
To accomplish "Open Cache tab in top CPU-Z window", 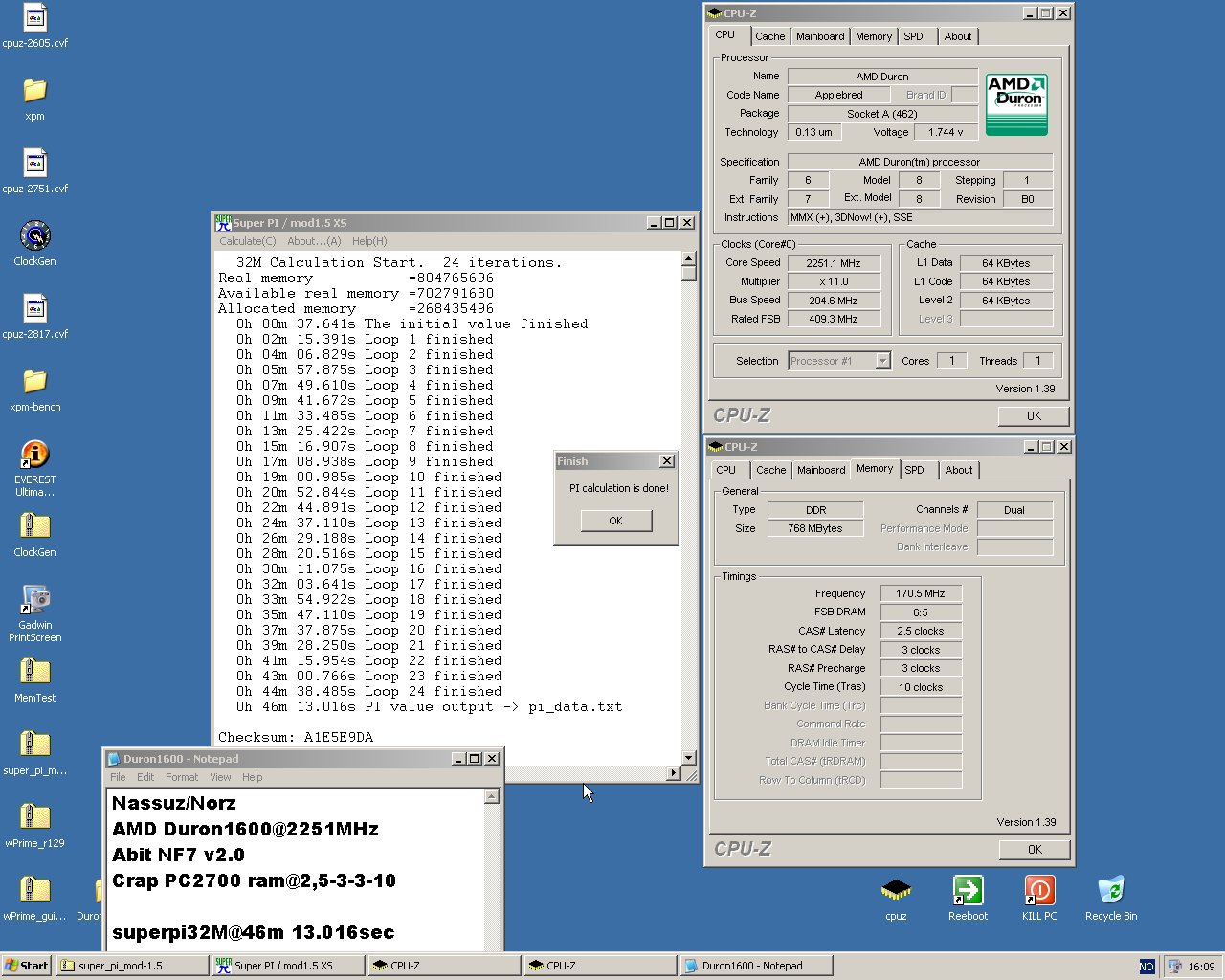I will pos(769,36).
